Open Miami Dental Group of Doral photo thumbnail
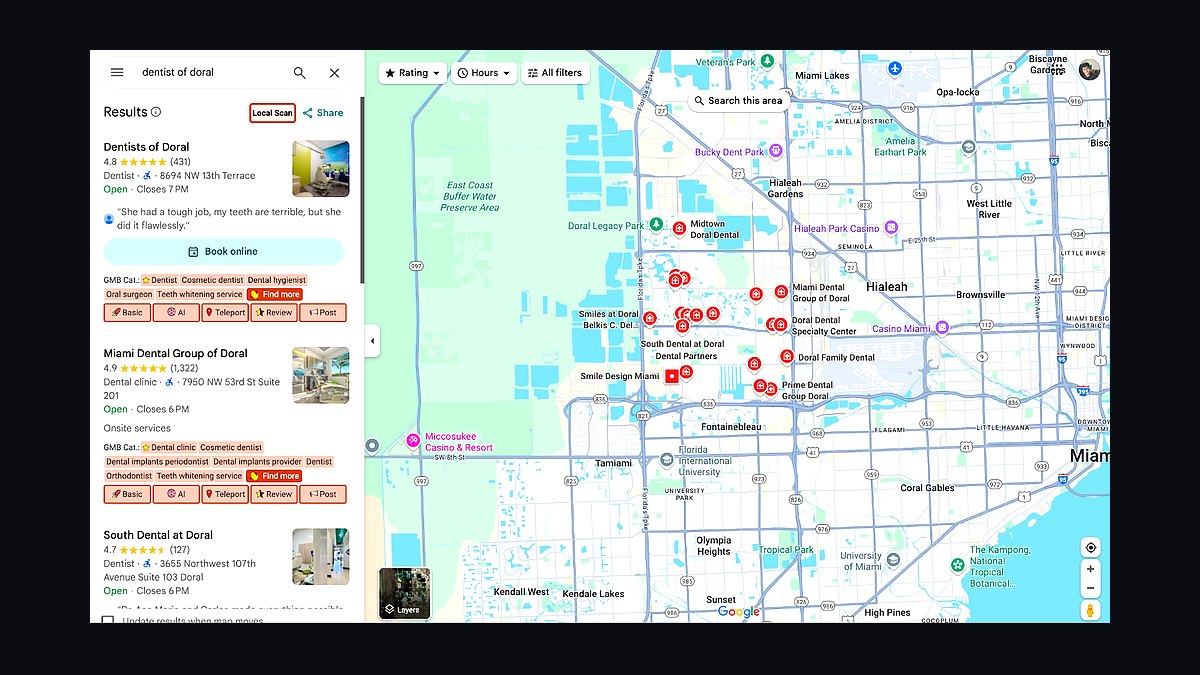The width and height of the screenshot is (1200, 675). pyautogui.click(x=321, y=375)
